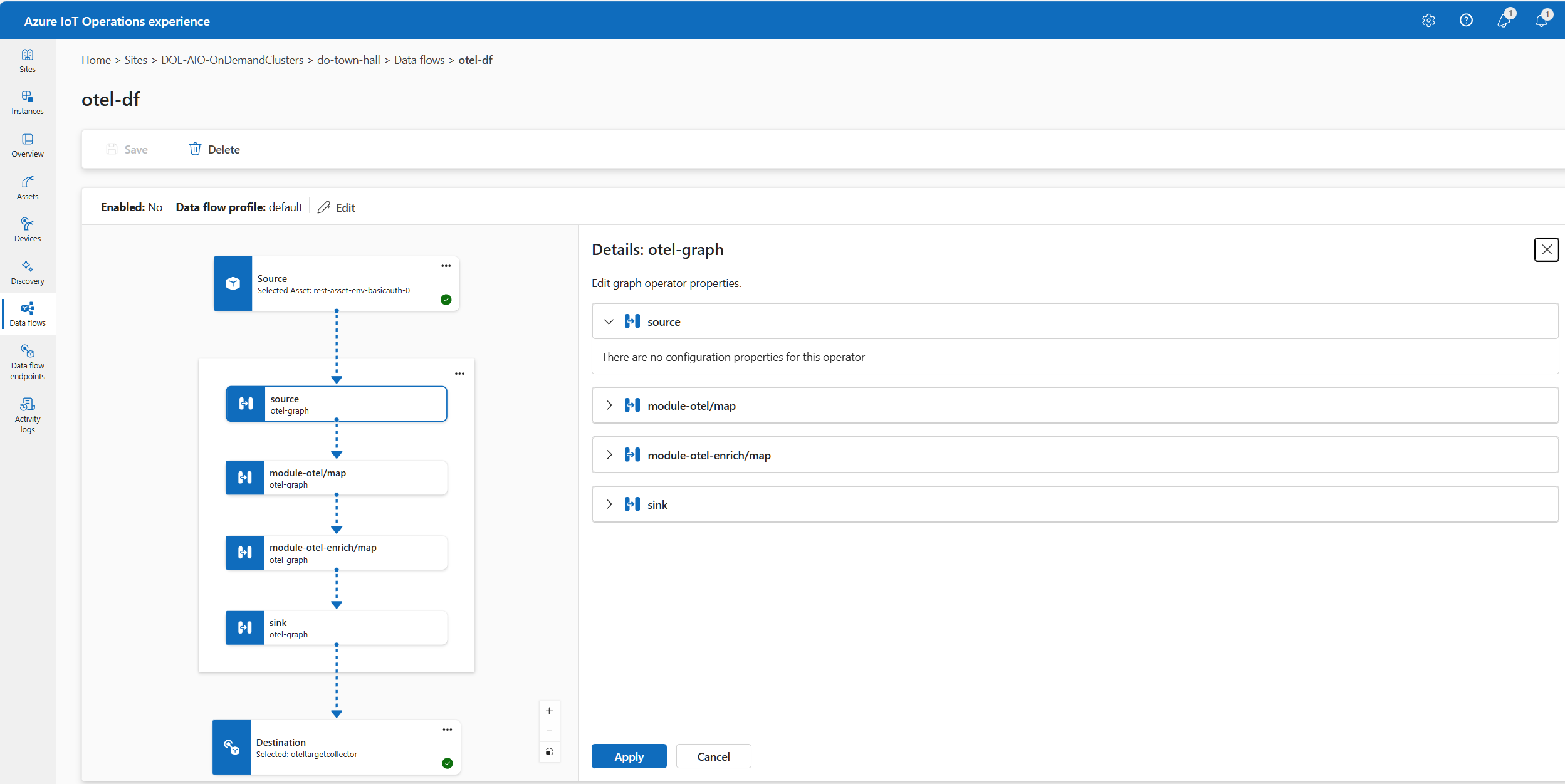This screenshot has height=784, width=1565.
Task: Open Instances in the sidebar
Action: click(x=28, y=103)
